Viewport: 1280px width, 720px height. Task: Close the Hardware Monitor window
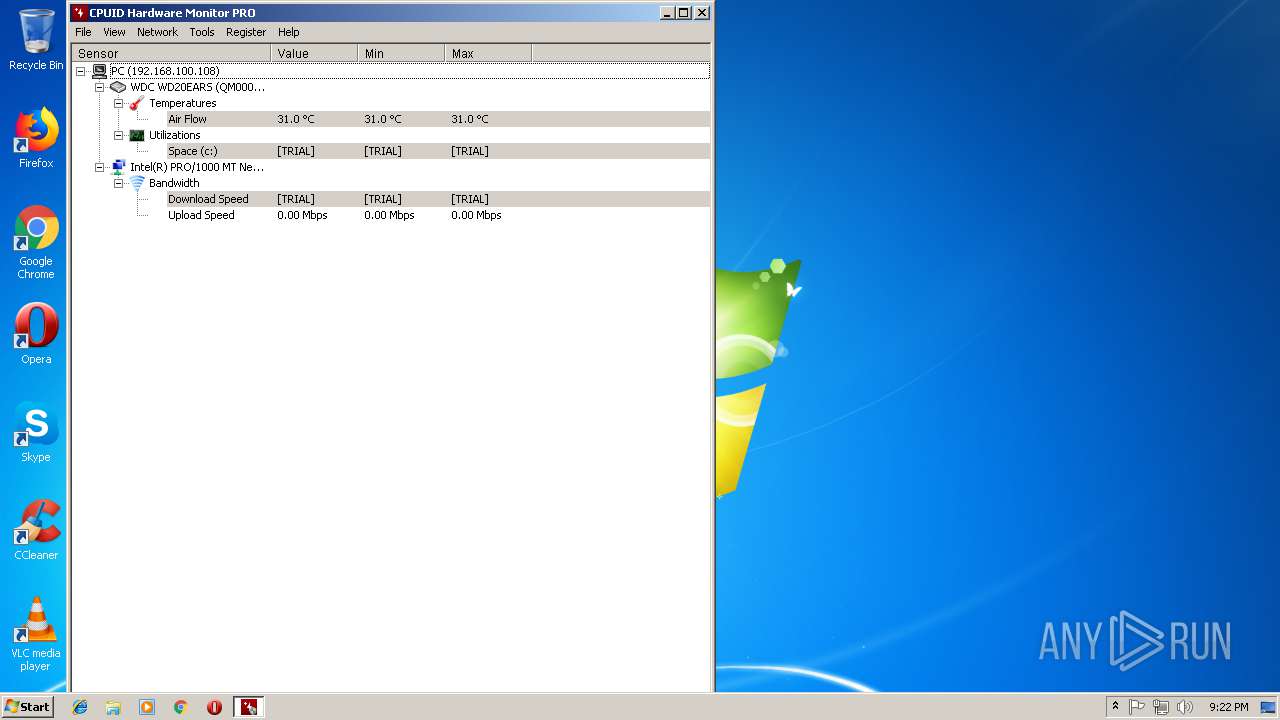click(x=702, y=13)
